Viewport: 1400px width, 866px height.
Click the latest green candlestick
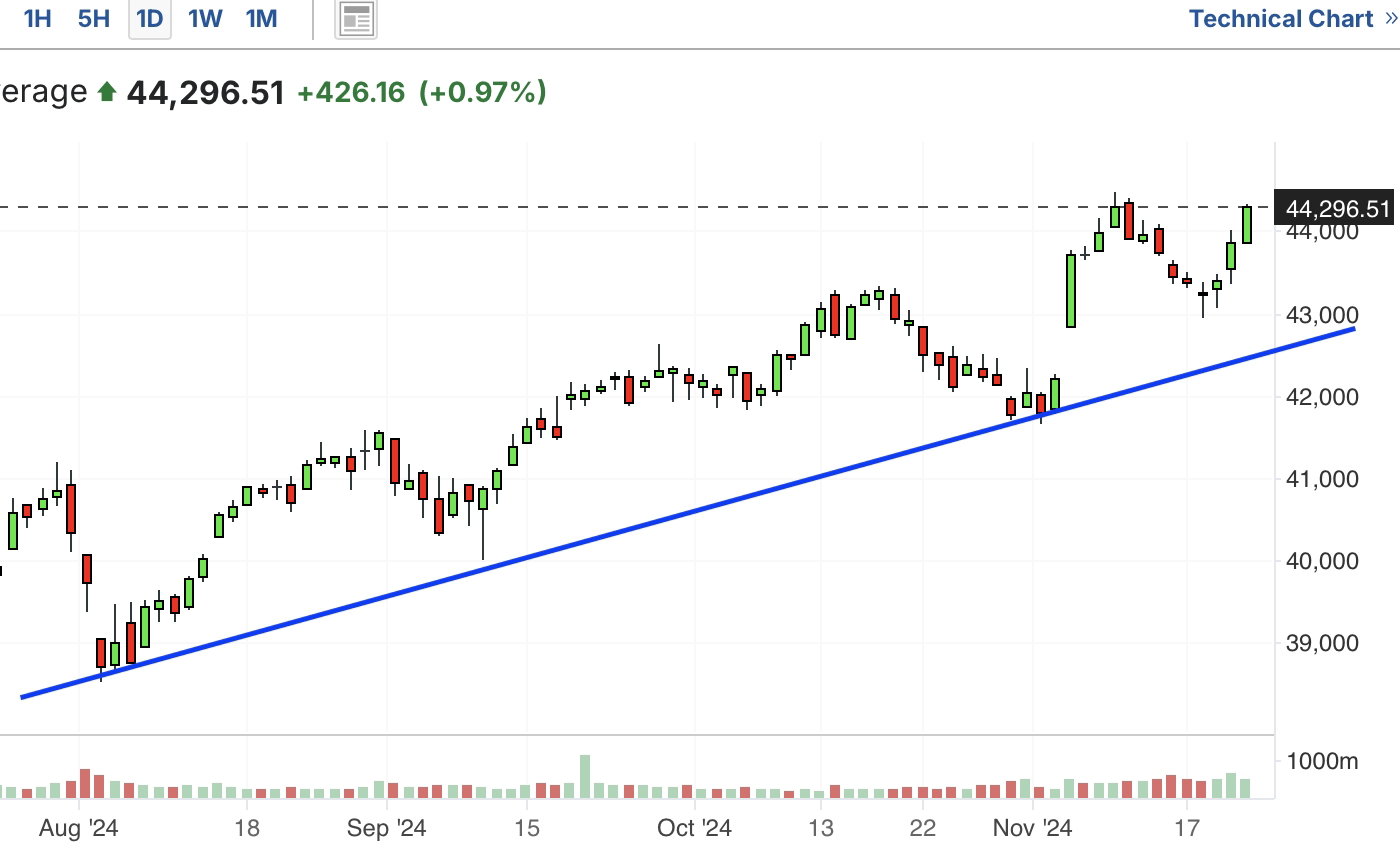[1247, 225]
